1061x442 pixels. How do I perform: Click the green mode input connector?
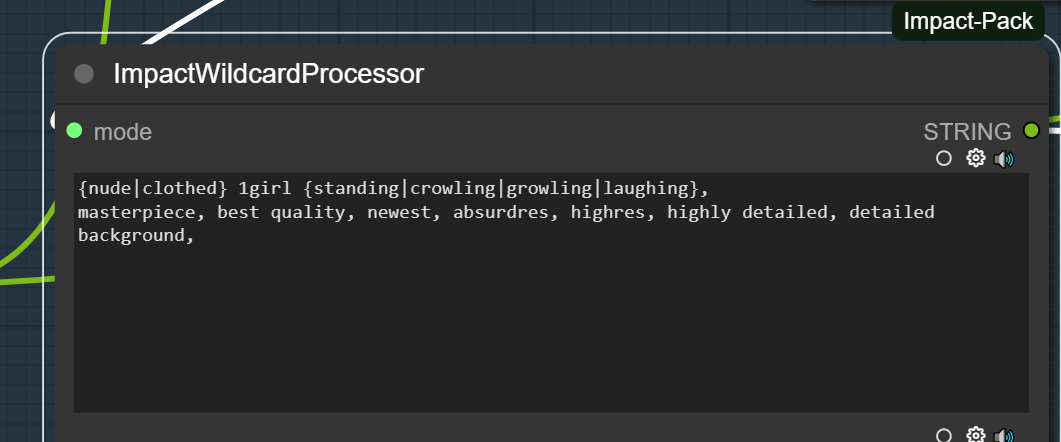point(74,131)
